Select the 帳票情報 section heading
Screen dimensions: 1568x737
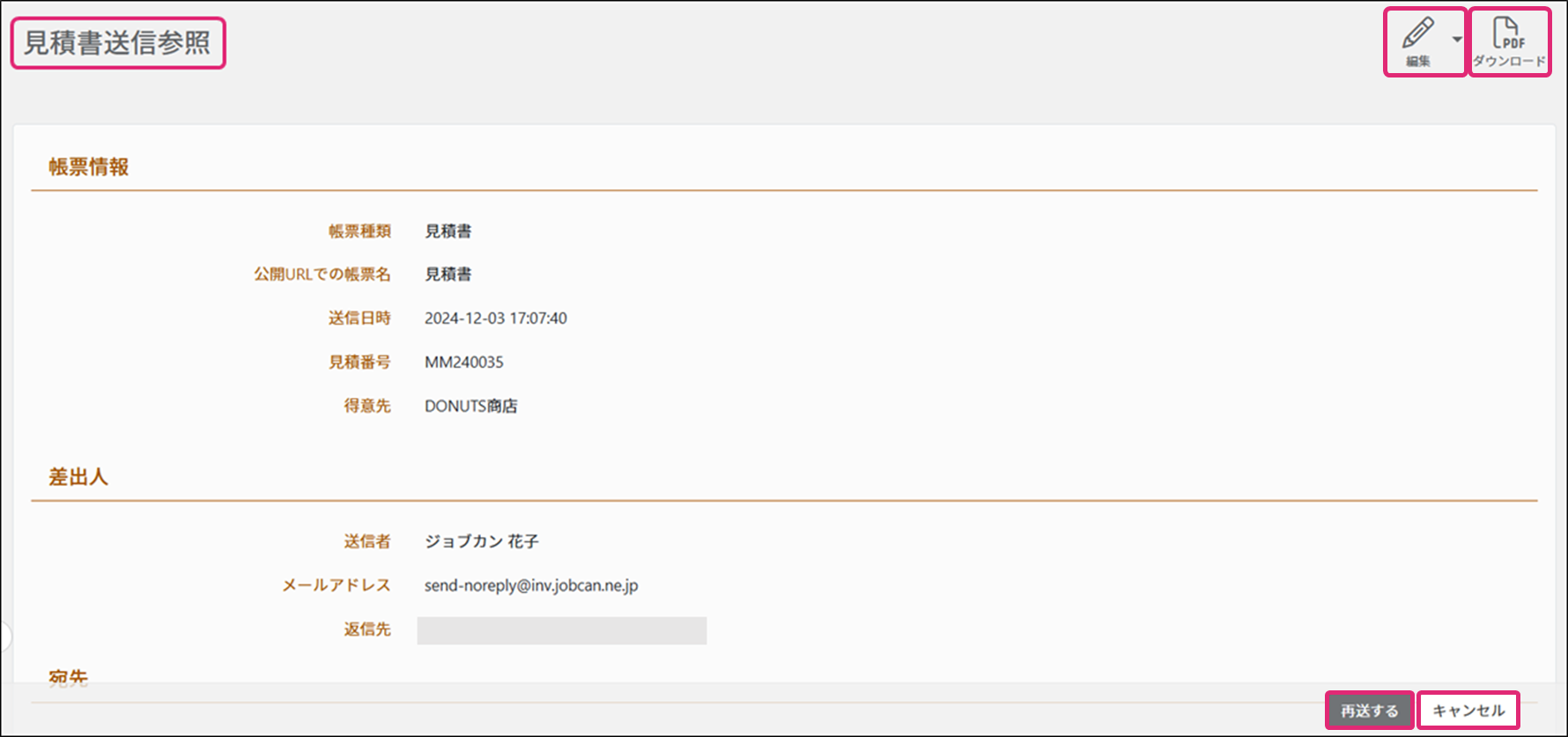click(89, 167)
